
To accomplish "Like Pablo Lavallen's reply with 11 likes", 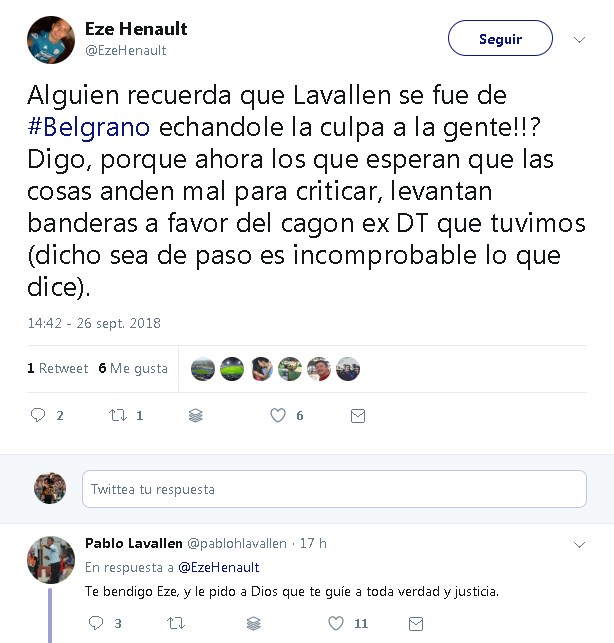I will pos(336,623).
